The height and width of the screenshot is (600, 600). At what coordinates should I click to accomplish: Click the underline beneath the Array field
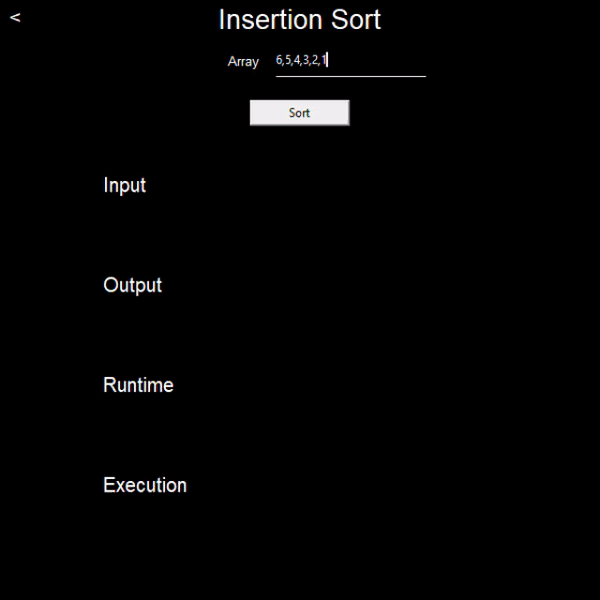(351, 76)
